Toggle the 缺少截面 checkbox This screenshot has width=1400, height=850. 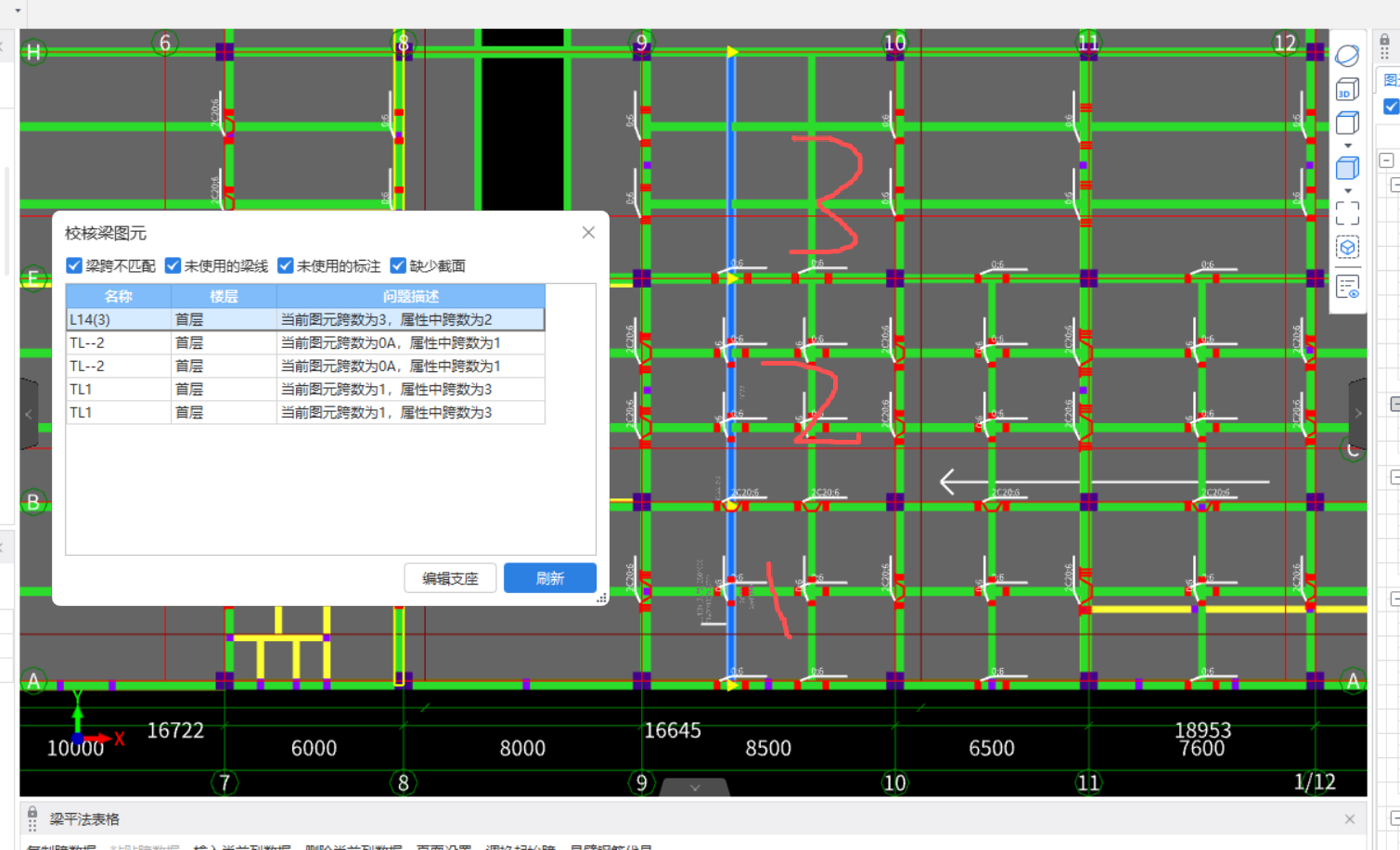point(398,265)
